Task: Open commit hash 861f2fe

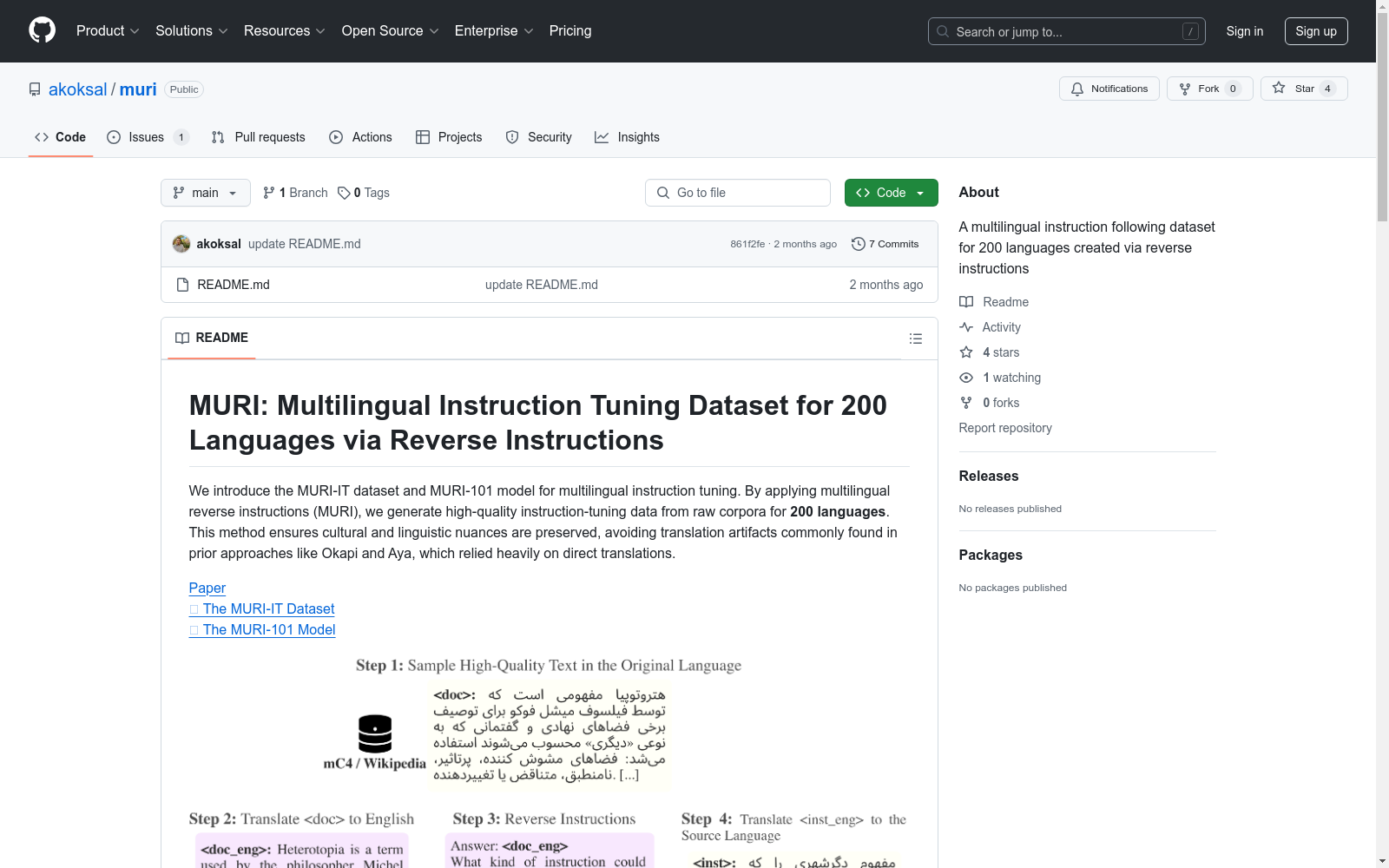Action: coord(747,244)
